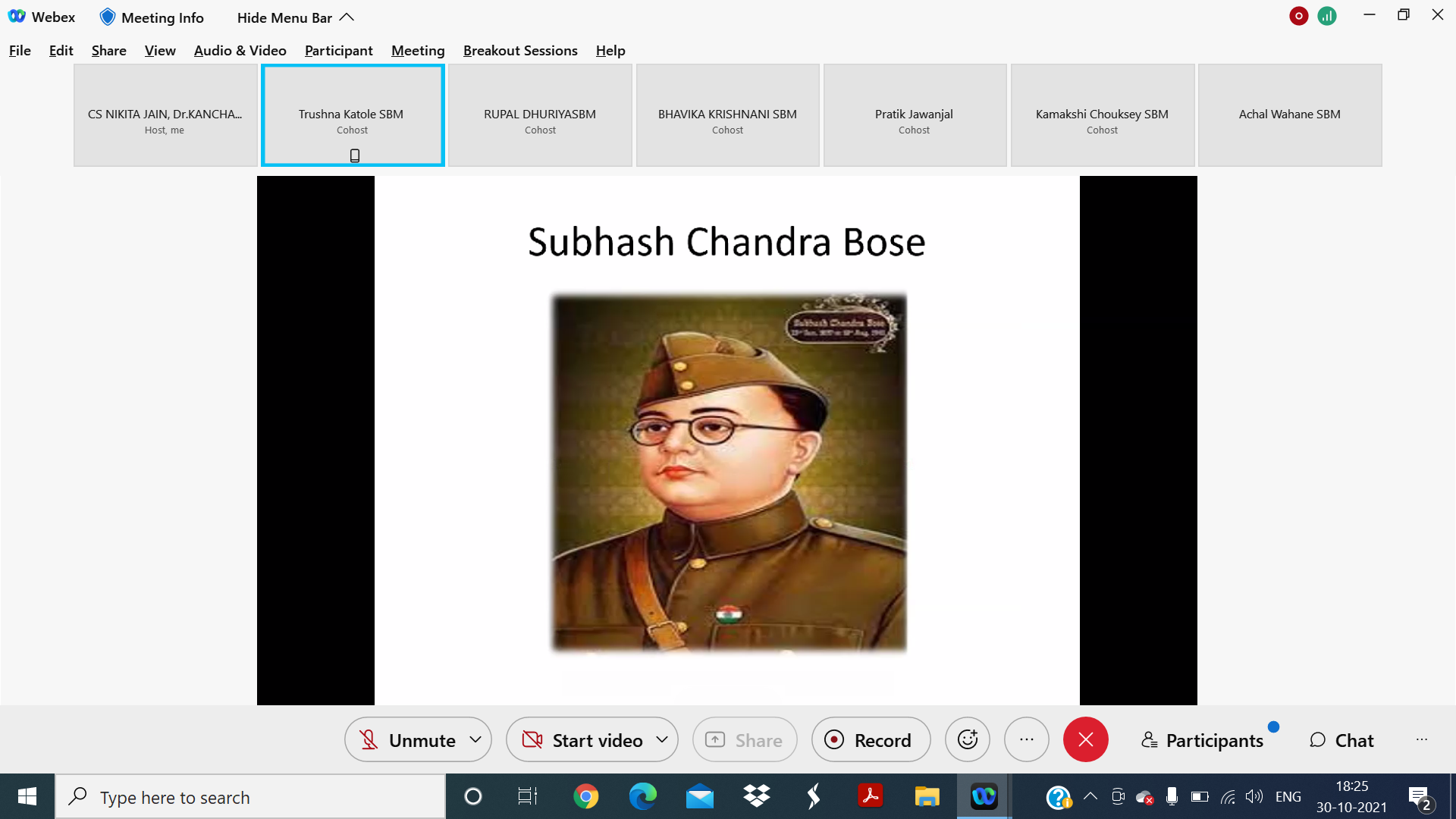The height and width of the screenshot is (819, 1456).
Task: Open the Help menu
Action: (x=610, y=51)
